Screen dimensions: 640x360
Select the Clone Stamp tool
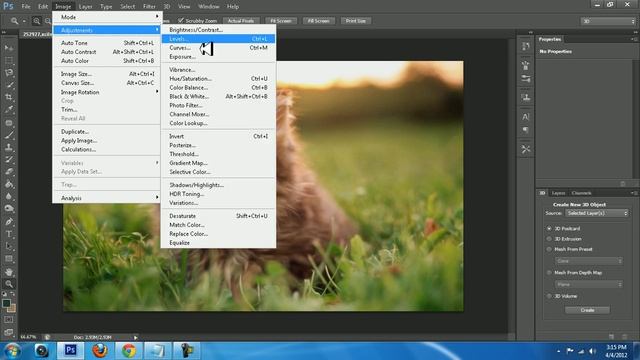(x=9, y=147)
